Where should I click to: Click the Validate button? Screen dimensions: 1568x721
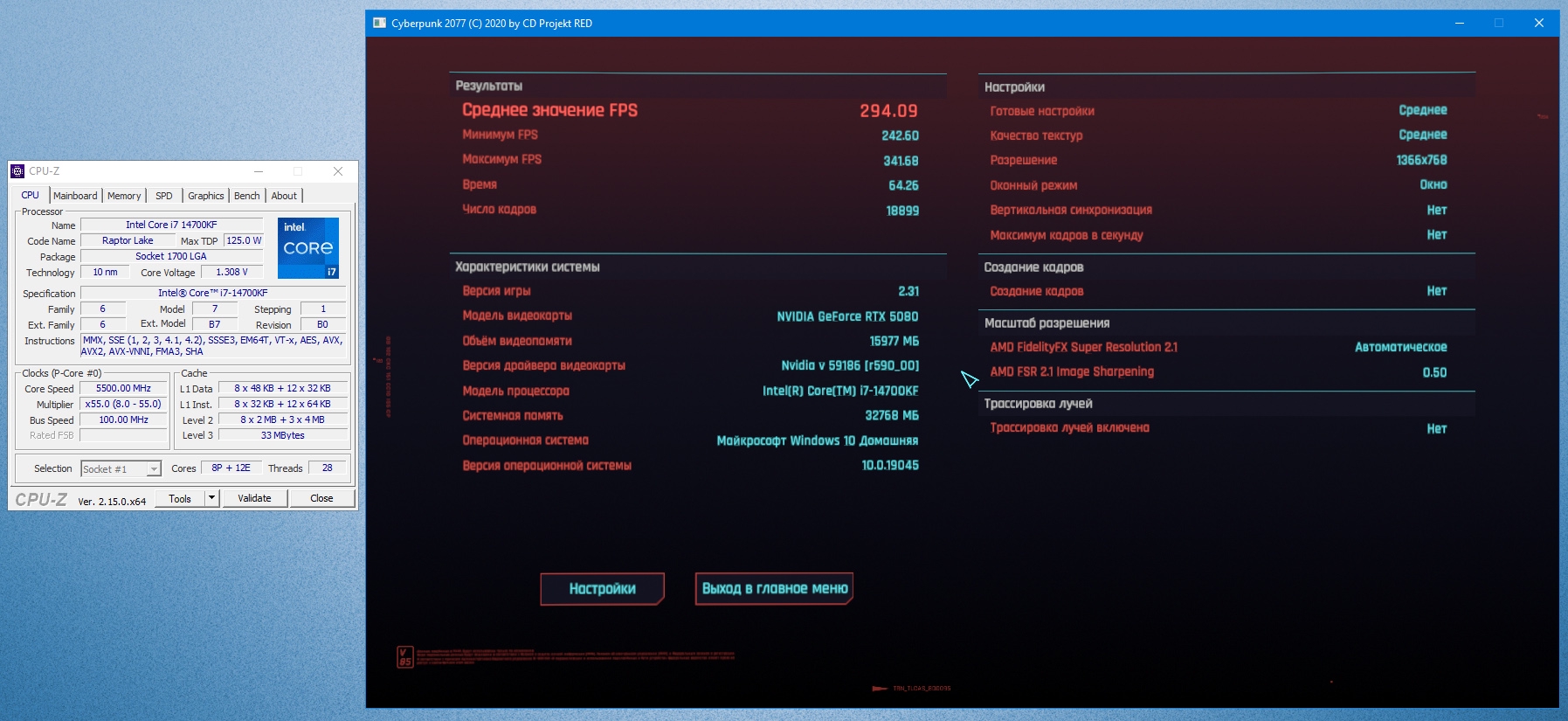pyautogui.click(x=254, y=498)
